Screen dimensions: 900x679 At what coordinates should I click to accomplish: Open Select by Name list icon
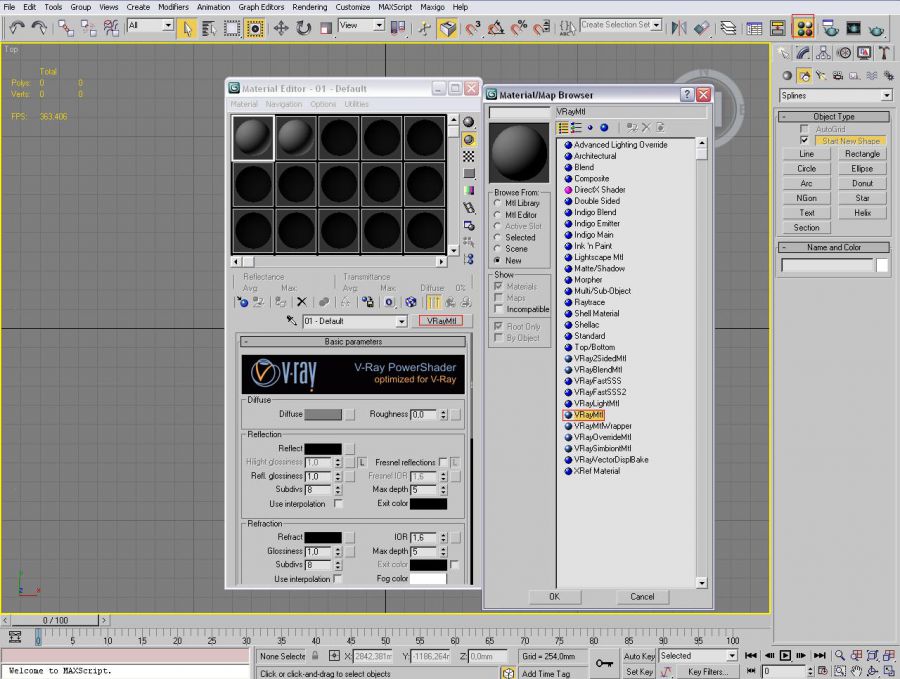click(209, 28)
